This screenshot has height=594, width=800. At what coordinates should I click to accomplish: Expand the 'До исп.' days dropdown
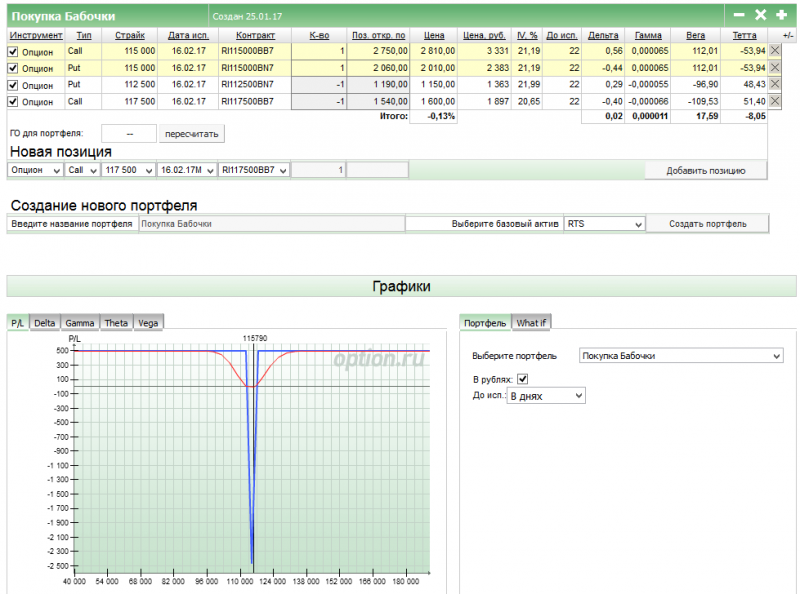pos(546,396)
